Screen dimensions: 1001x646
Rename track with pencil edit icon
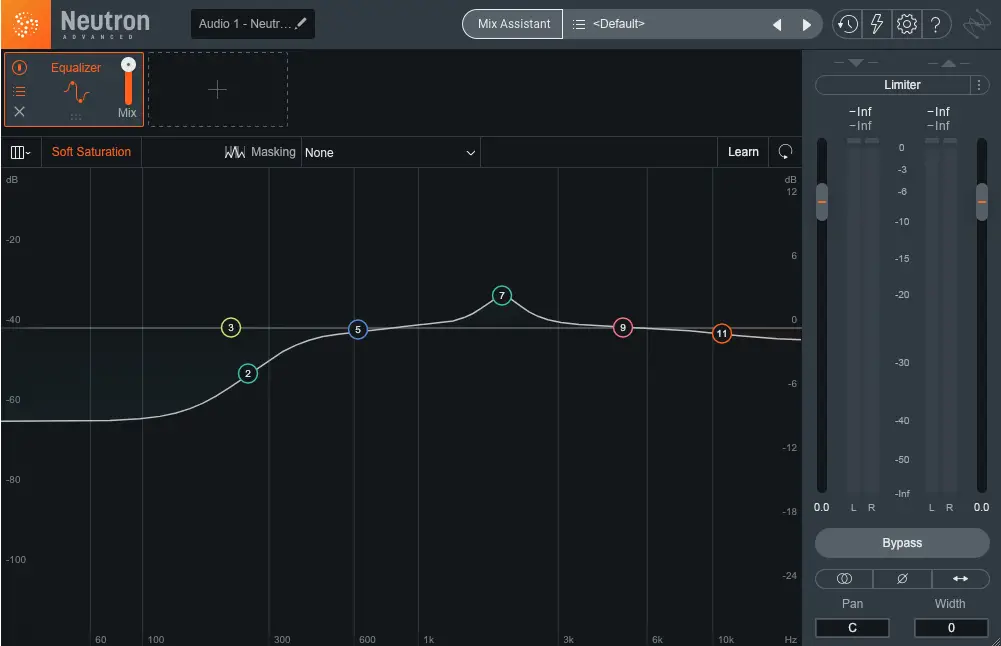[x=301, y=24]
